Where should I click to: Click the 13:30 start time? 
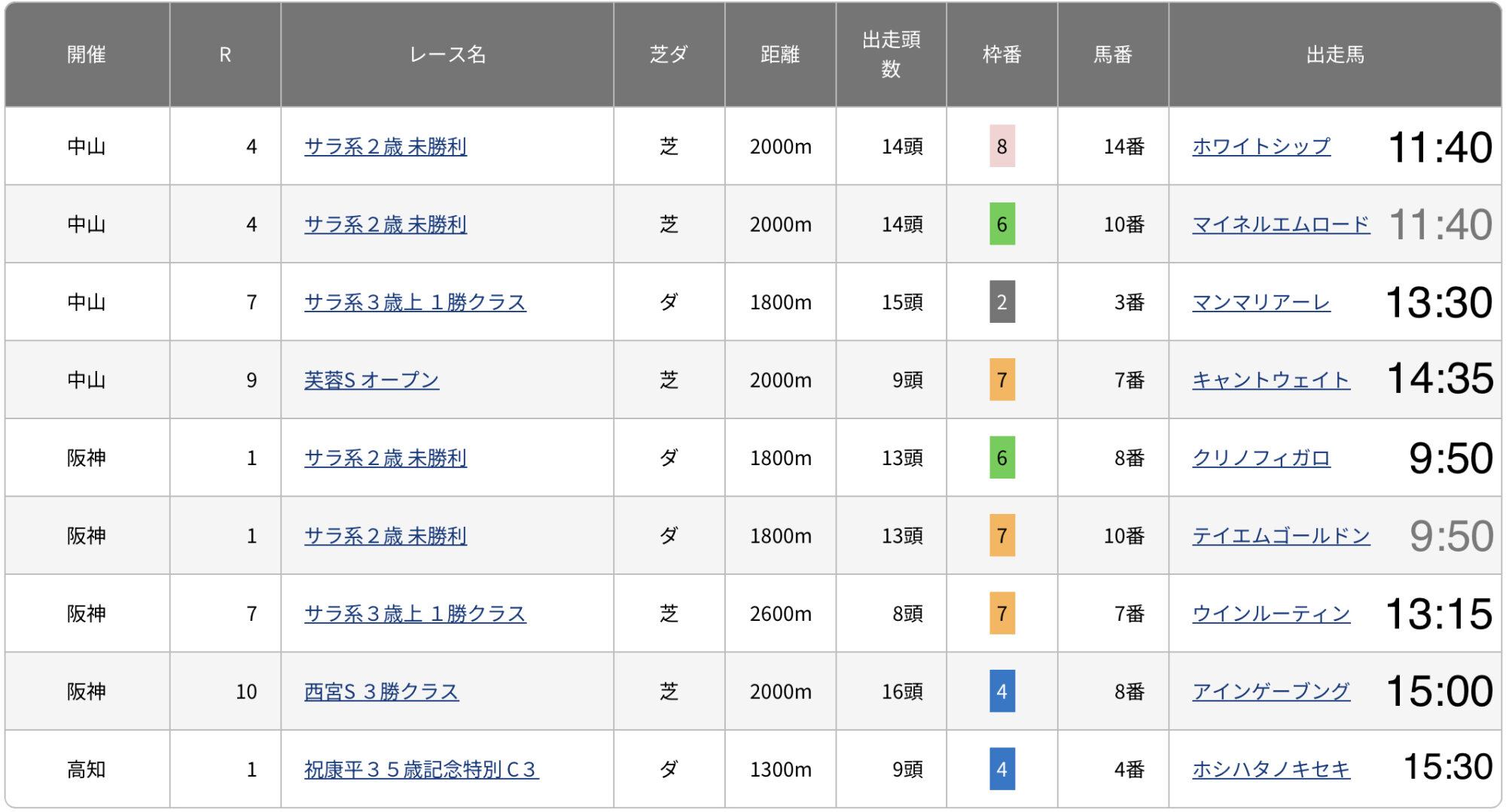click(1439, 303)
